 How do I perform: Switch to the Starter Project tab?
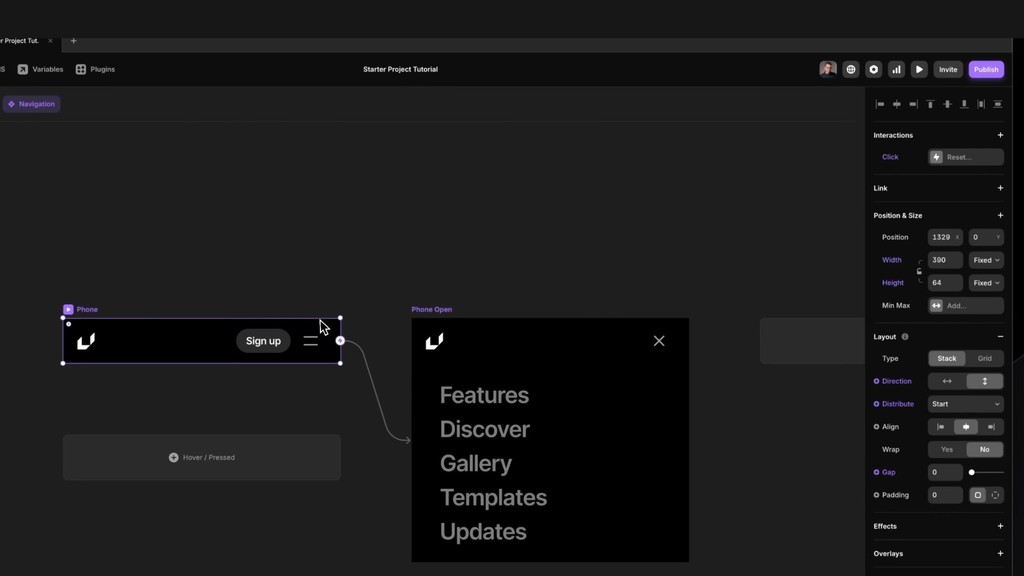[20, 41]
